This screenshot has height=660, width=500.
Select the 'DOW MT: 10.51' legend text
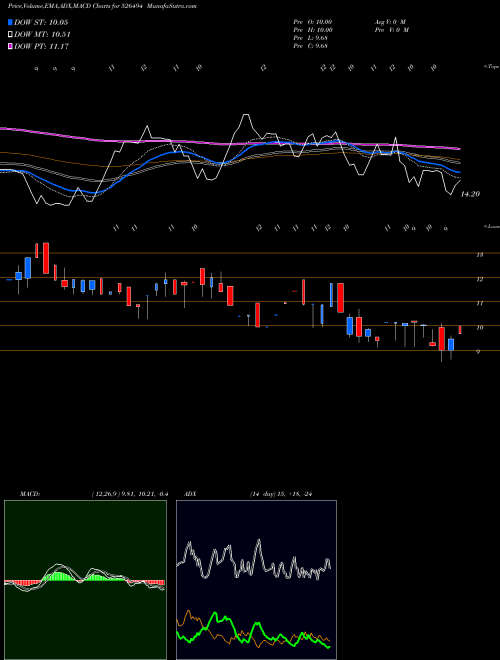(x=42, y=35)
